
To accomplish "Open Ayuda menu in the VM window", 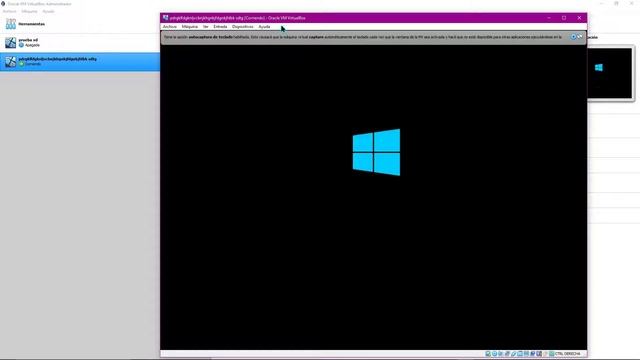I will coord(264,27).
